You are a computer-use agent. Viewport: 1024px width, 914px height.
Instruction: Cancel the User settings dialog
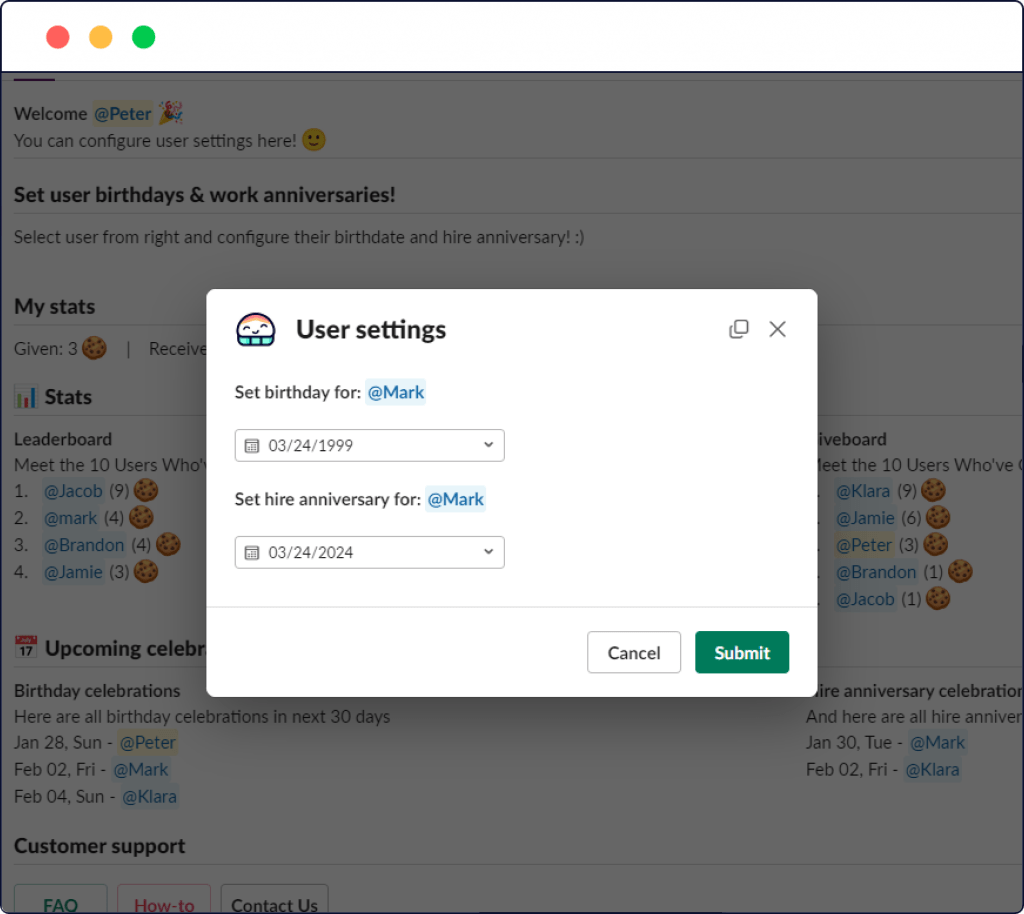[x=634, y=652]
